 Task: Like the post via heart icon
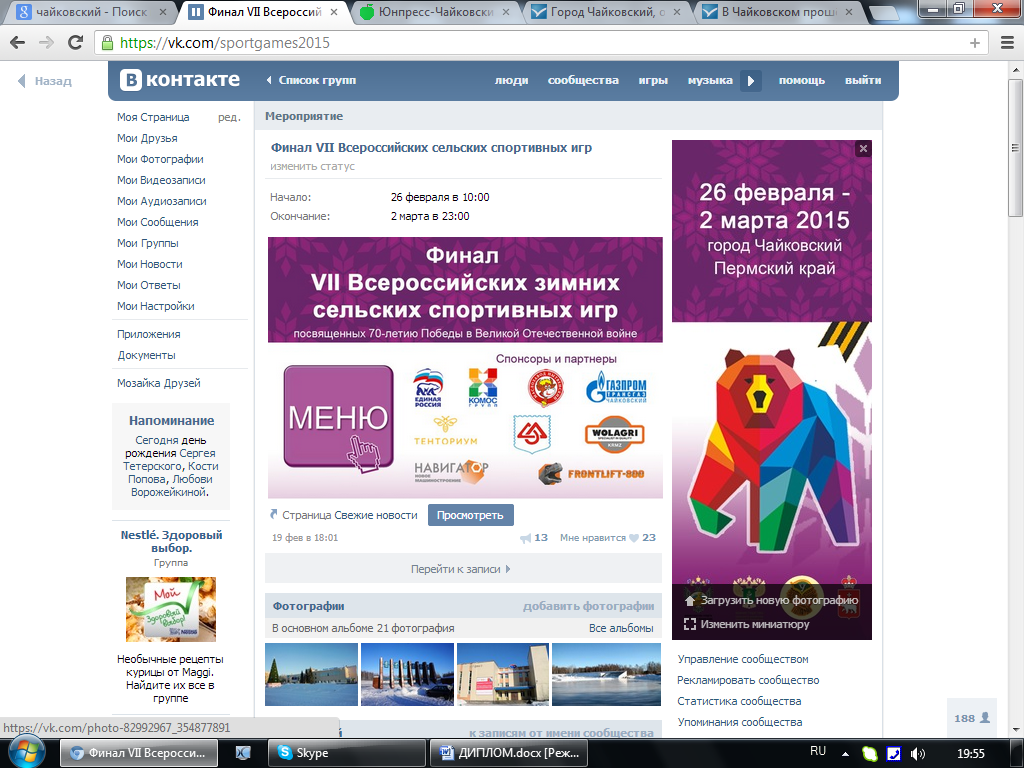[x=633, y=538]
